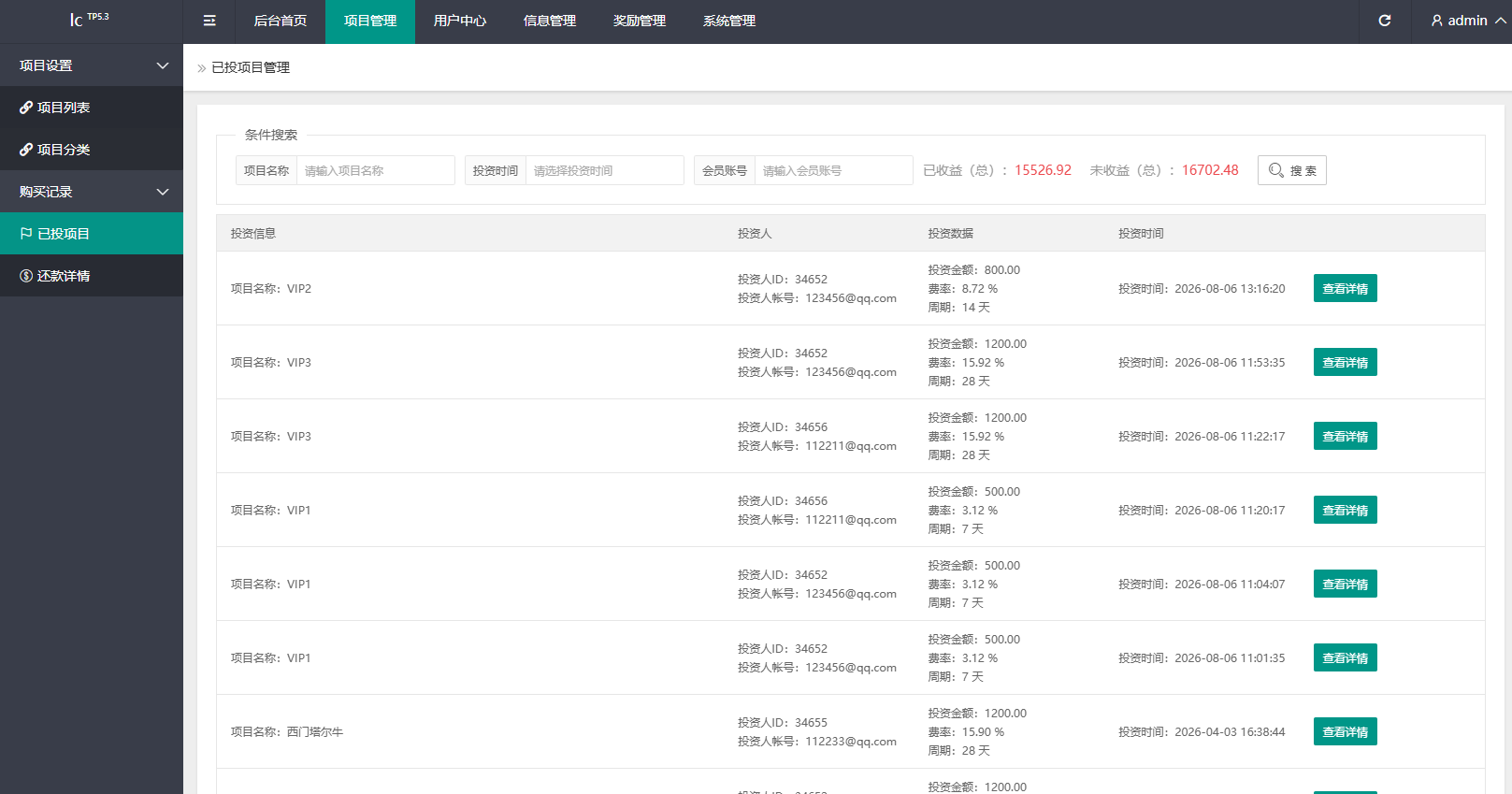
Task: Click the 未收益 total value 16702.48
Action: pos(1210,170)
